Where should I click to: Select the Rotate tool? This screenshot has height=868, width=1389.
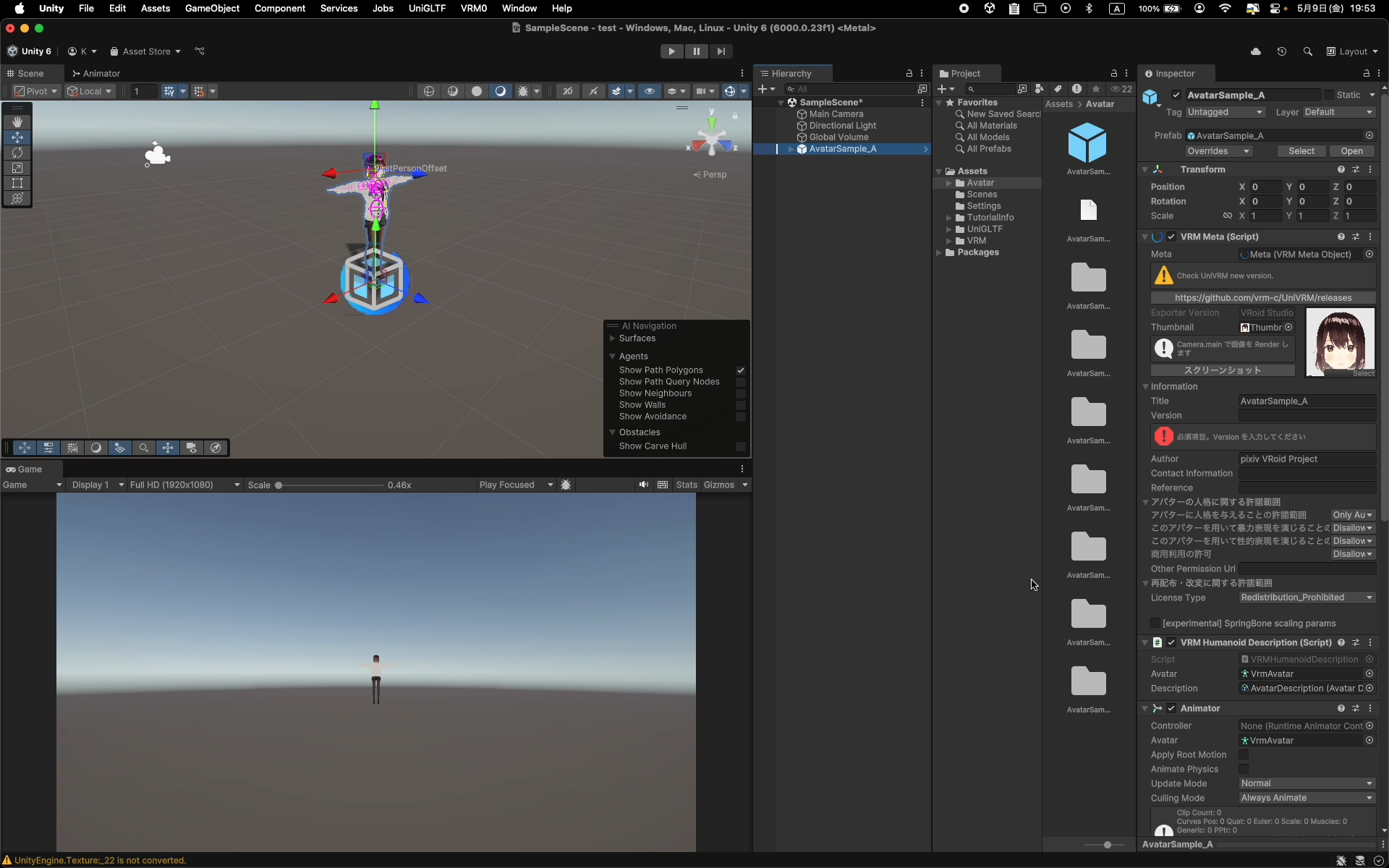coord(17,153)
